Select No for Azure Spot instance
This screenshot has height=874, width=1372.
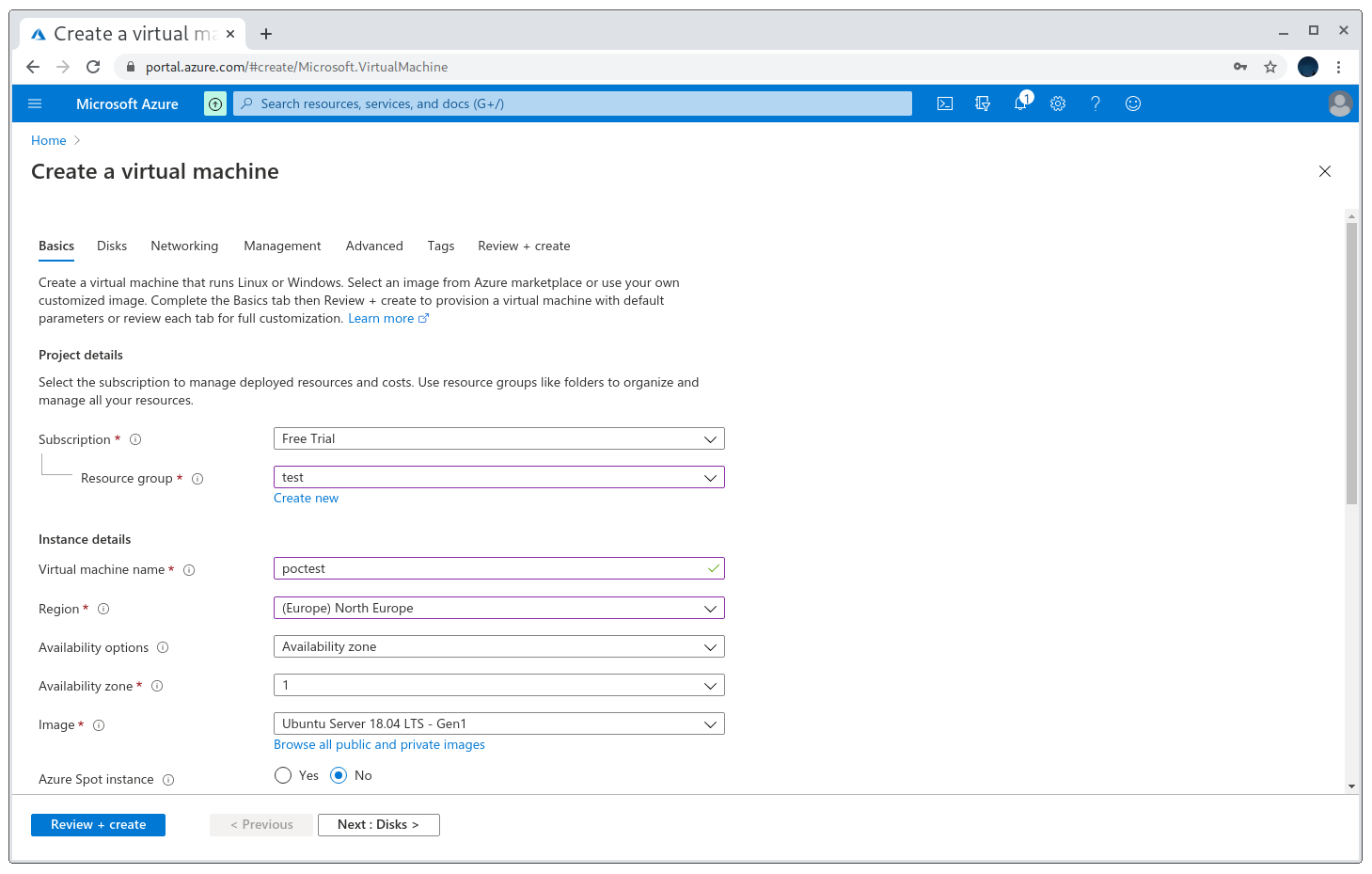tap(339, 775)
